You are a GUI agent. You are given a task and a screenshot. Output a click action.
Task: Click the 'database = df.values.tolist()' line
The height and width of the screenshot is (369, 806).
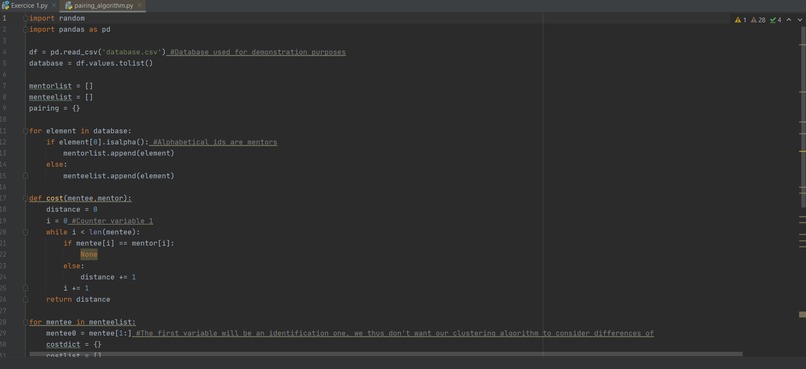[x=91, y=64]
